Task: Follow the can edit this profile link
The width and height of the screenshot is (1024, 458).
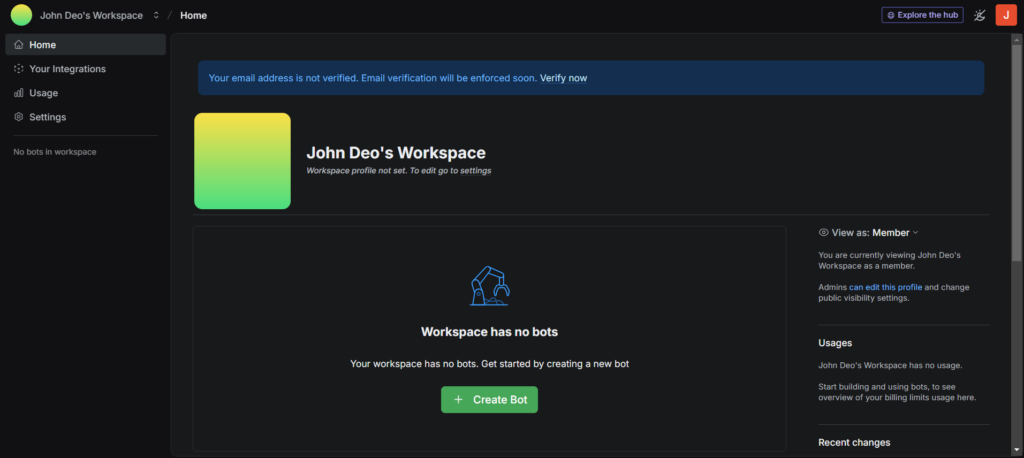Action: (x=885, y=287)
